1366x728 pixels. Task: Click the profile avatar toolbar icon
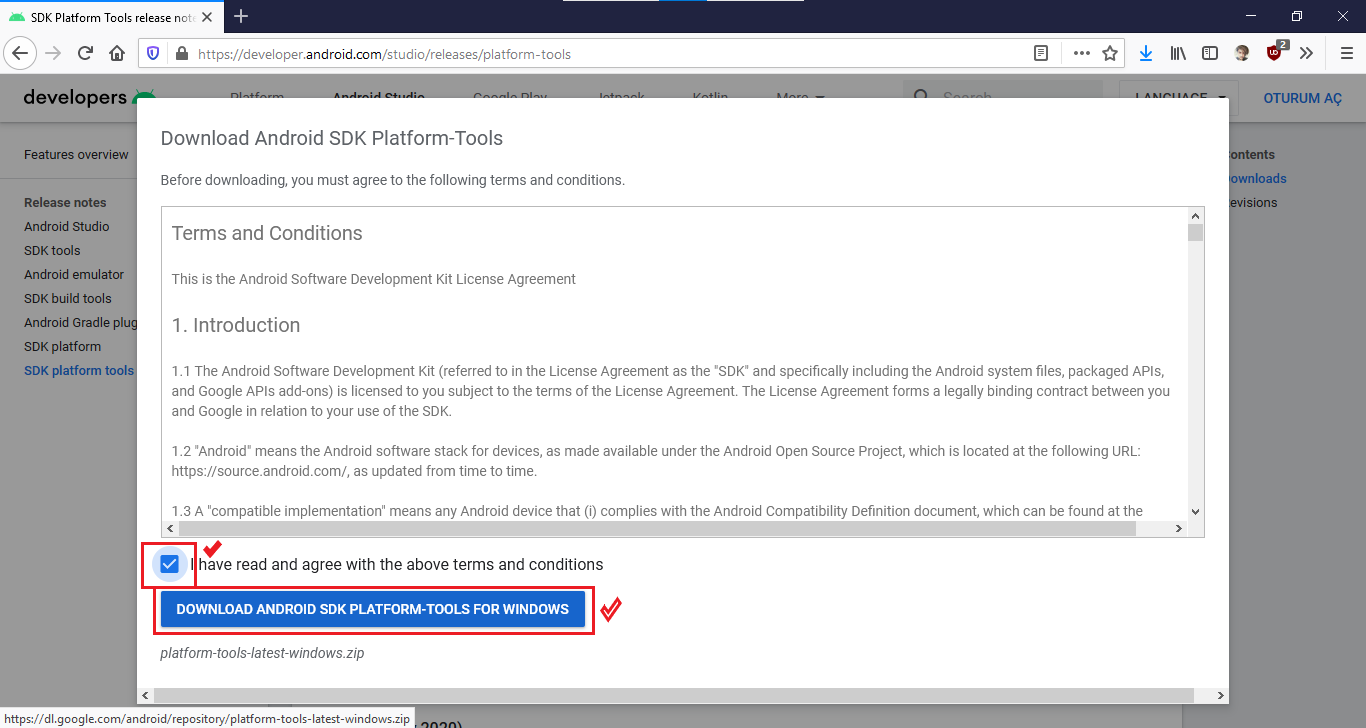[x=1242, y=53]
